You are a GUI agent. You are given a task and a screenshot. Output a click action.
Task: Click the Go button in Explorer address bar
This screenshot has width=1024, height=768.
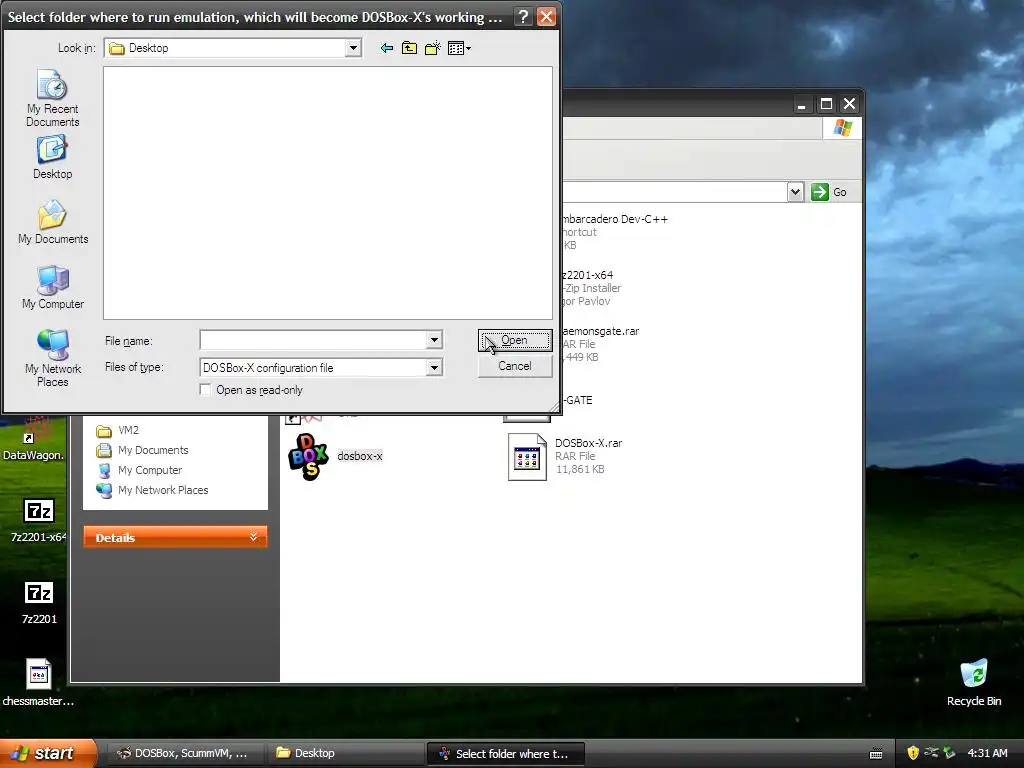(x=829, y=192)
